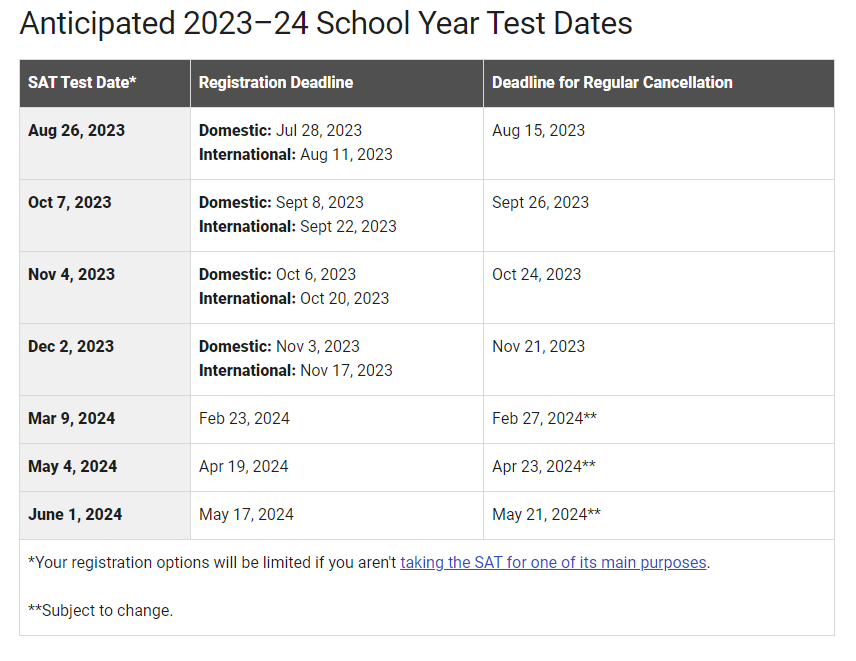Select the Oct 7, 2023 test date cell

pyautogui.click(x=70, y=203)
